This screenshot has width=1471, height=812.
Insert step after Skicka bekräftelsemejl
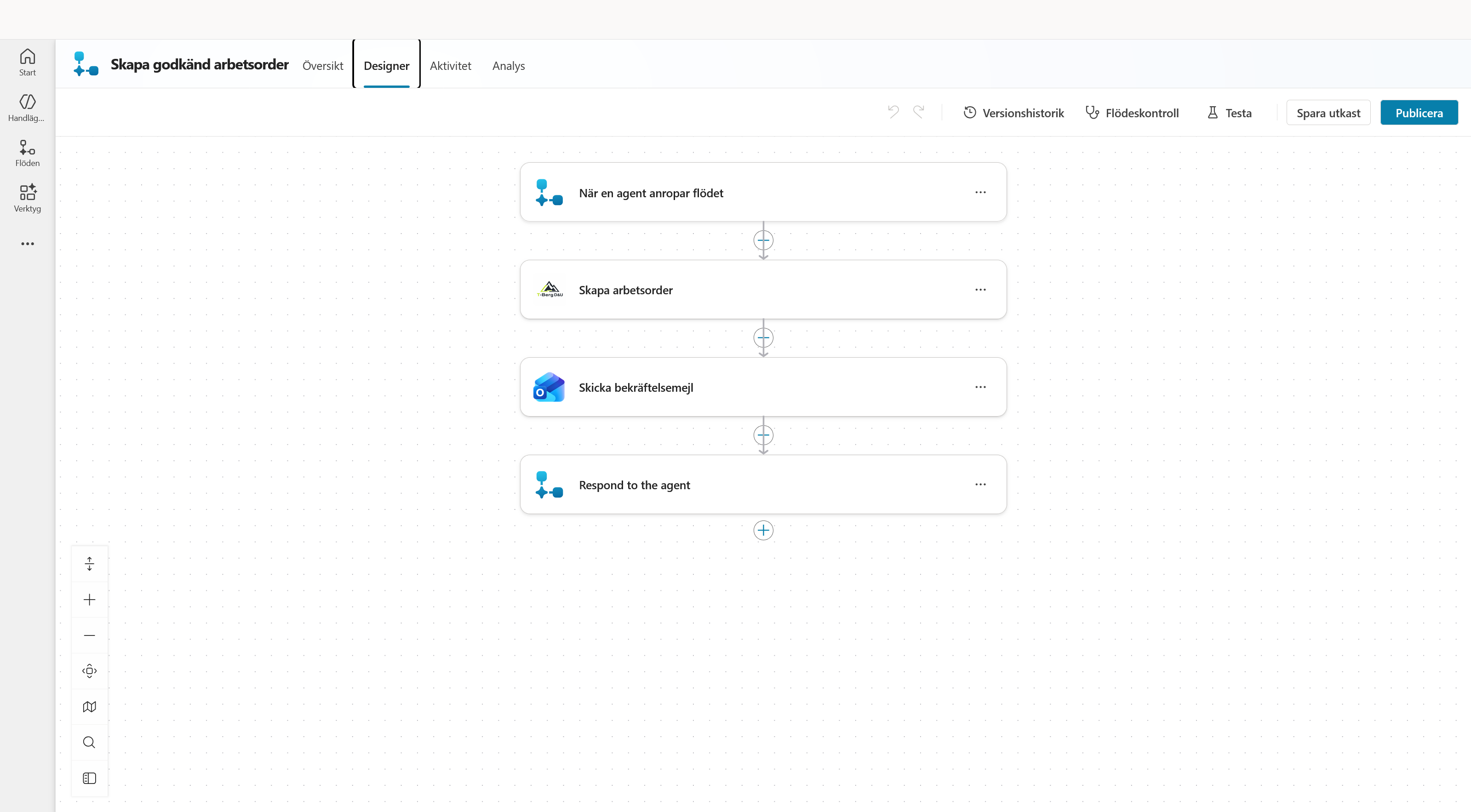763,435
